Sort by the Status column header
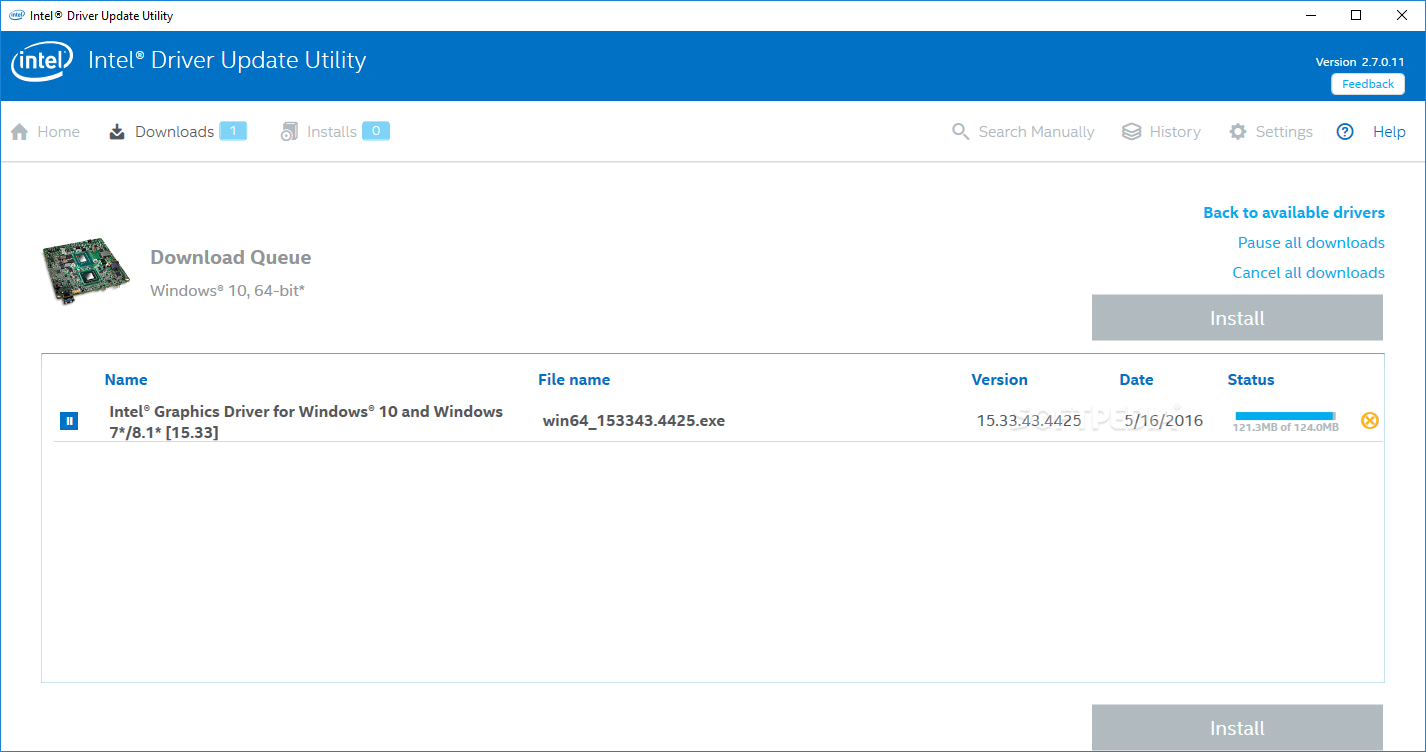This screenshot has height=752, width=1426. 1251,380
